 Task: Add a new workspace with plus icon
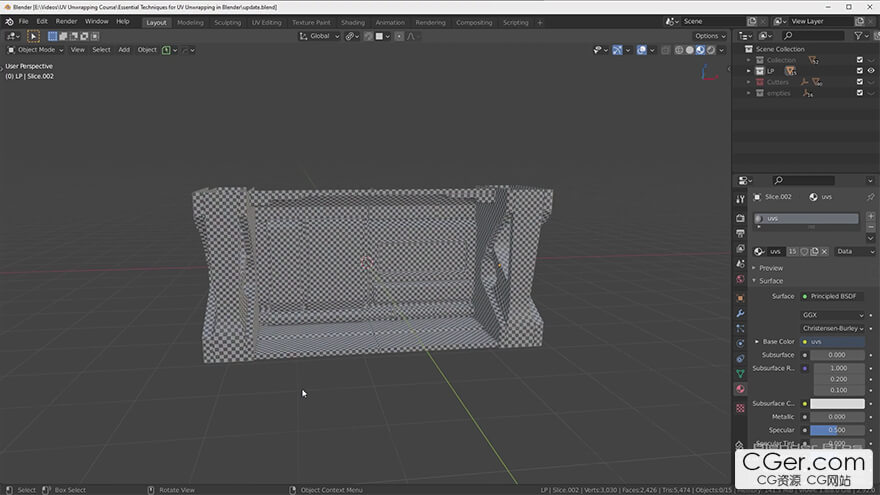[540, 22]
